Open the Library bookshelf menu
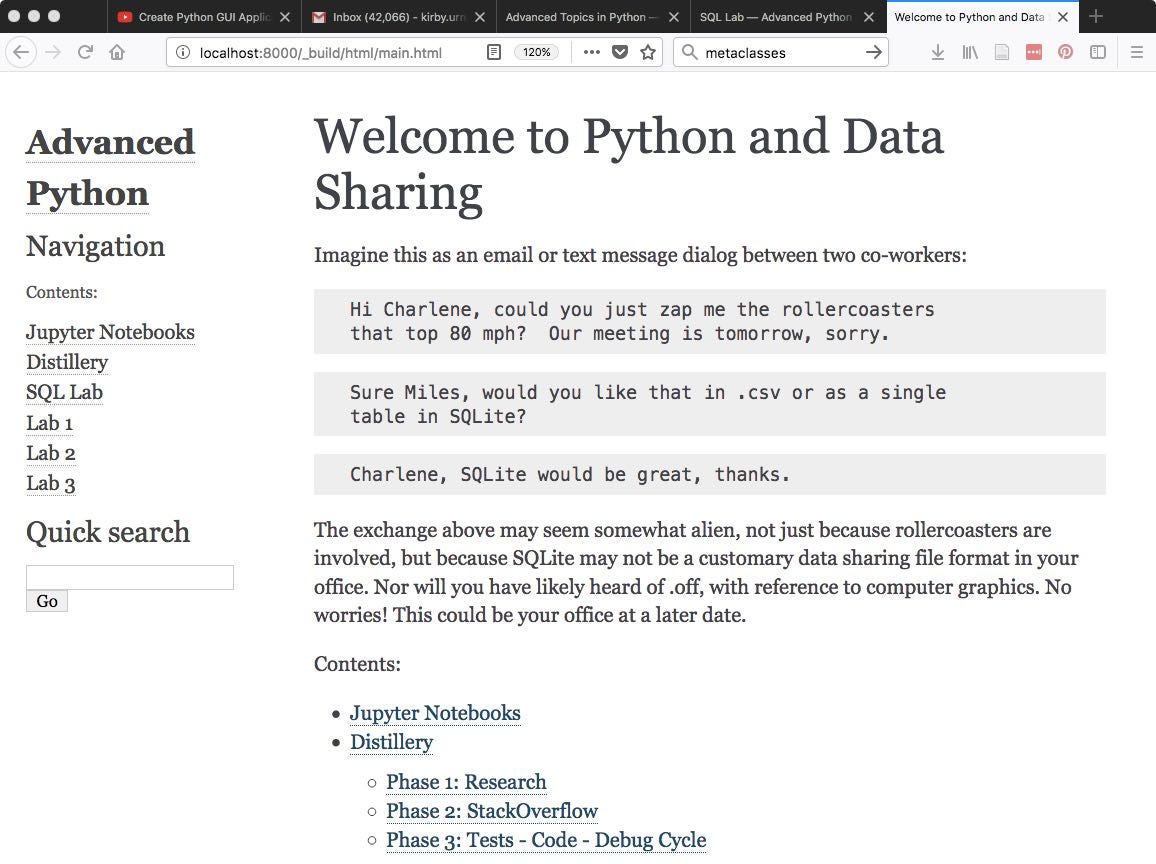The image size is (1156, 864). point(970,52)
